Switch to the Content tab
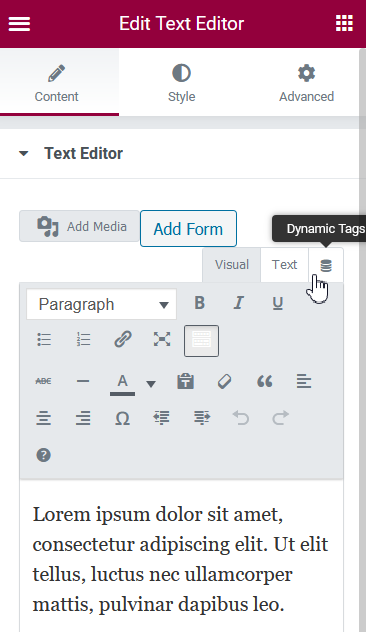Viewport: 366px width, 632px height. click(56, 82)
